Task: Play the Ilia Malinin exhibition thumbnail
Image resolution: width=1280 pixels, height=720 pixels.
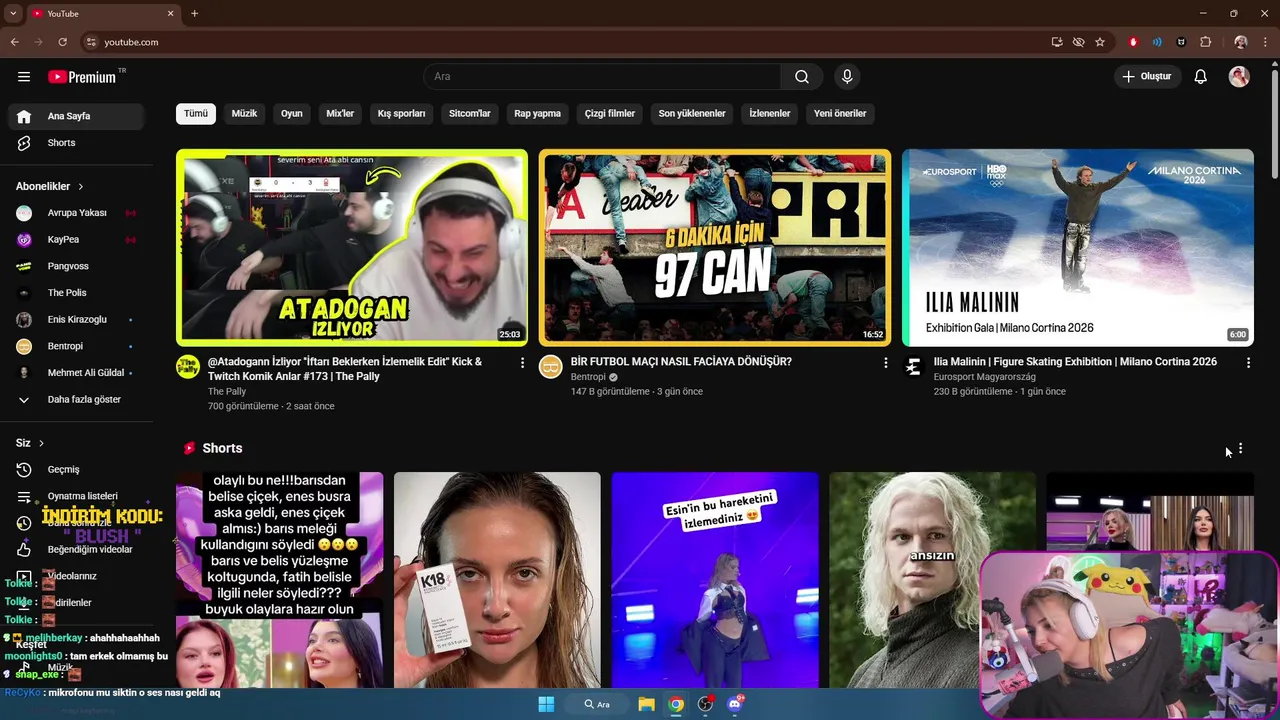Action: click(x=1078, y=247)
